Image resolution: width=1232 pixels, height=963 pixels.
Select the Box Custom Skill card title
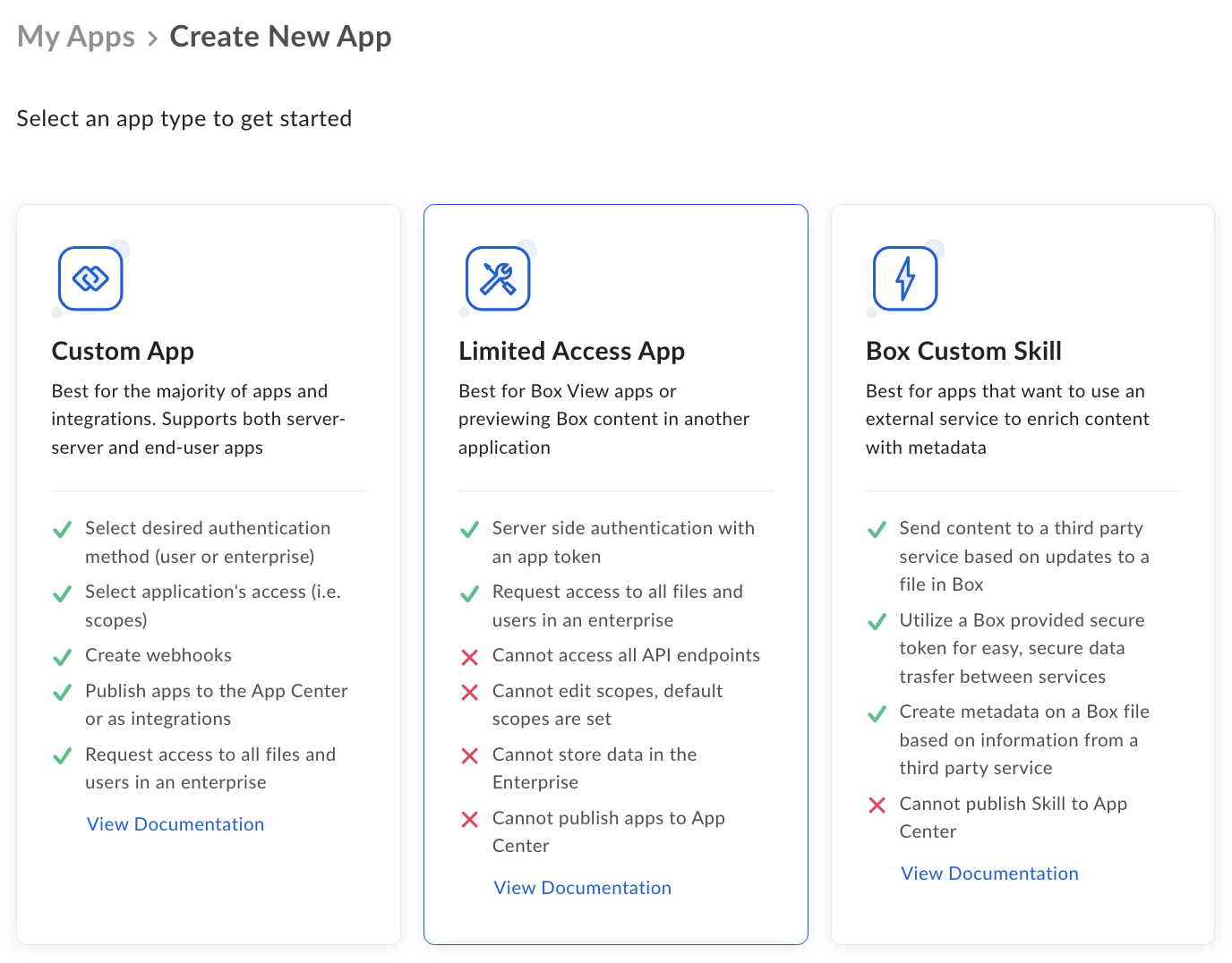point(964,351)
